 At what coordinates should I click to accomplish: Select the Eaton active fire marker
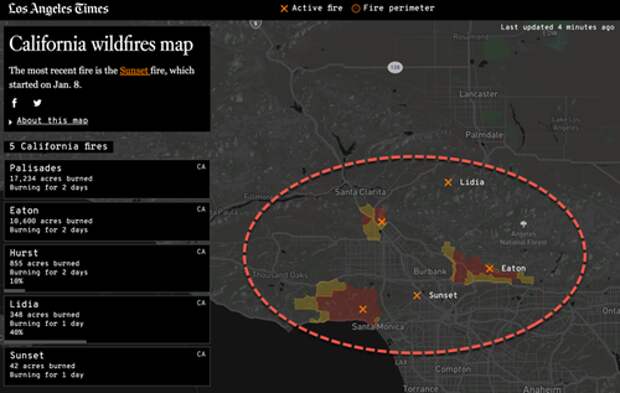490,269
